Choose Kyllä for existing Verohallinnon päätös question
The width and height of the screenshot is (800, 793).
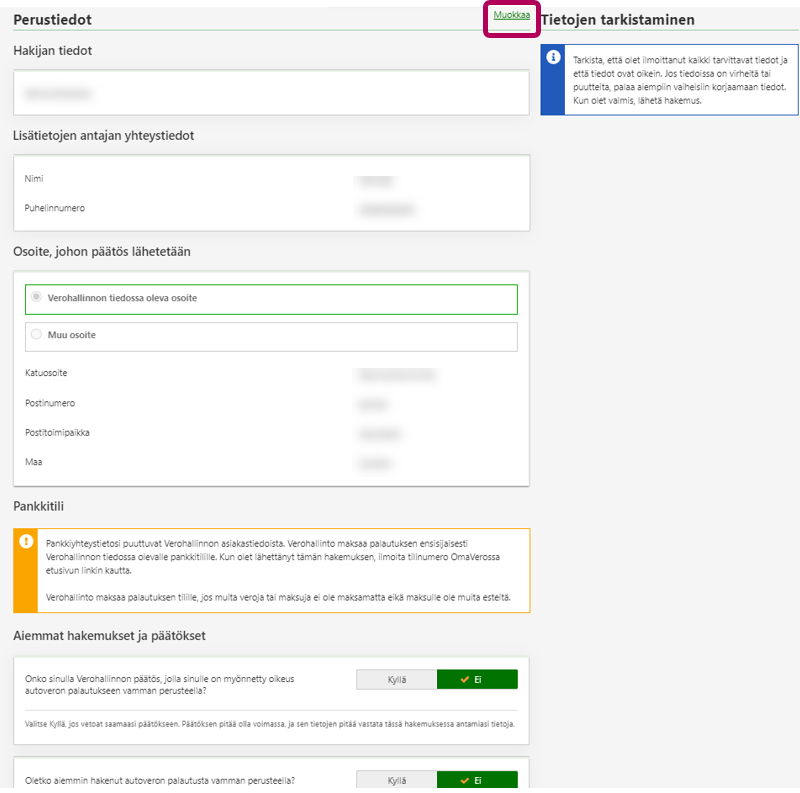pyautogui.click(x=396, y=680)
